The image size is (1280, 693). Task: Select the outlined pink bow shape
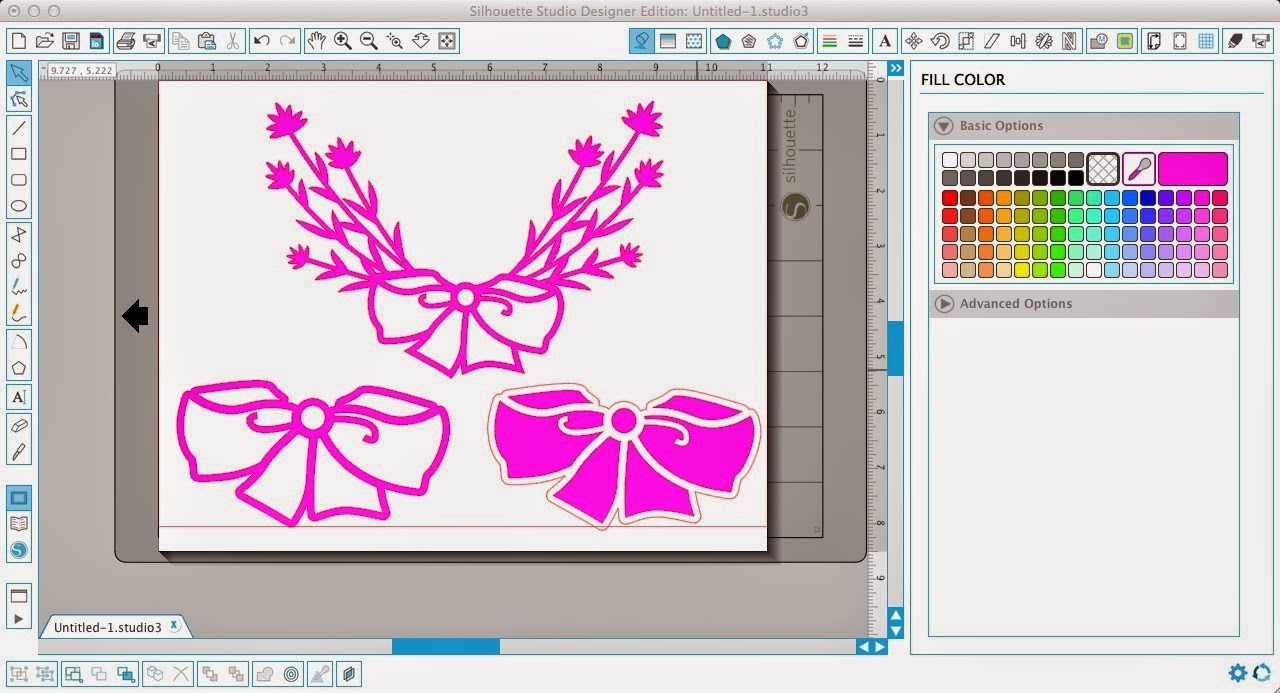pyautogui.click(x=313, y=452)
